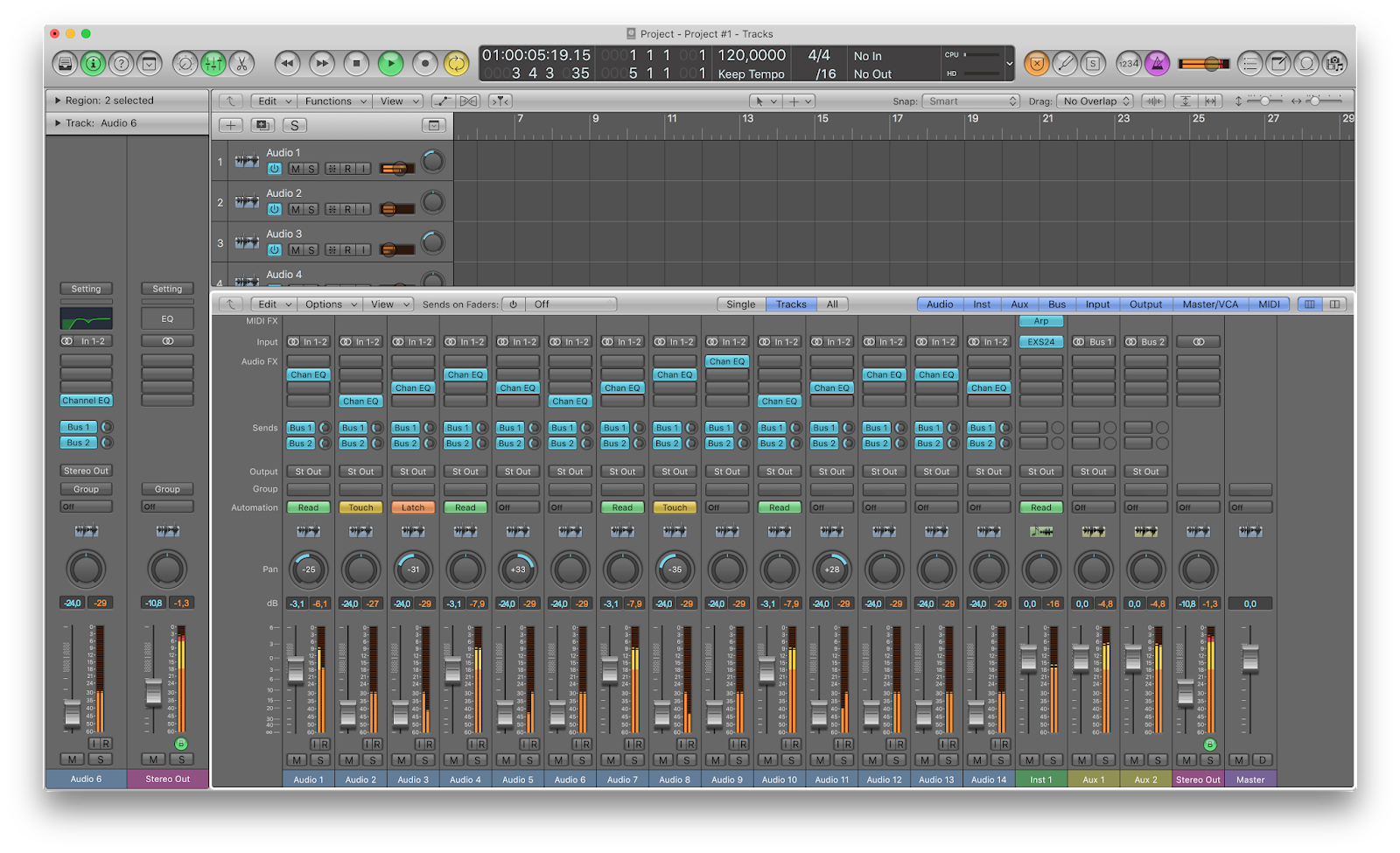This screenshot has height=853, width=1400.
Task: Switch mixer to Single view
Action: point(740,304)
